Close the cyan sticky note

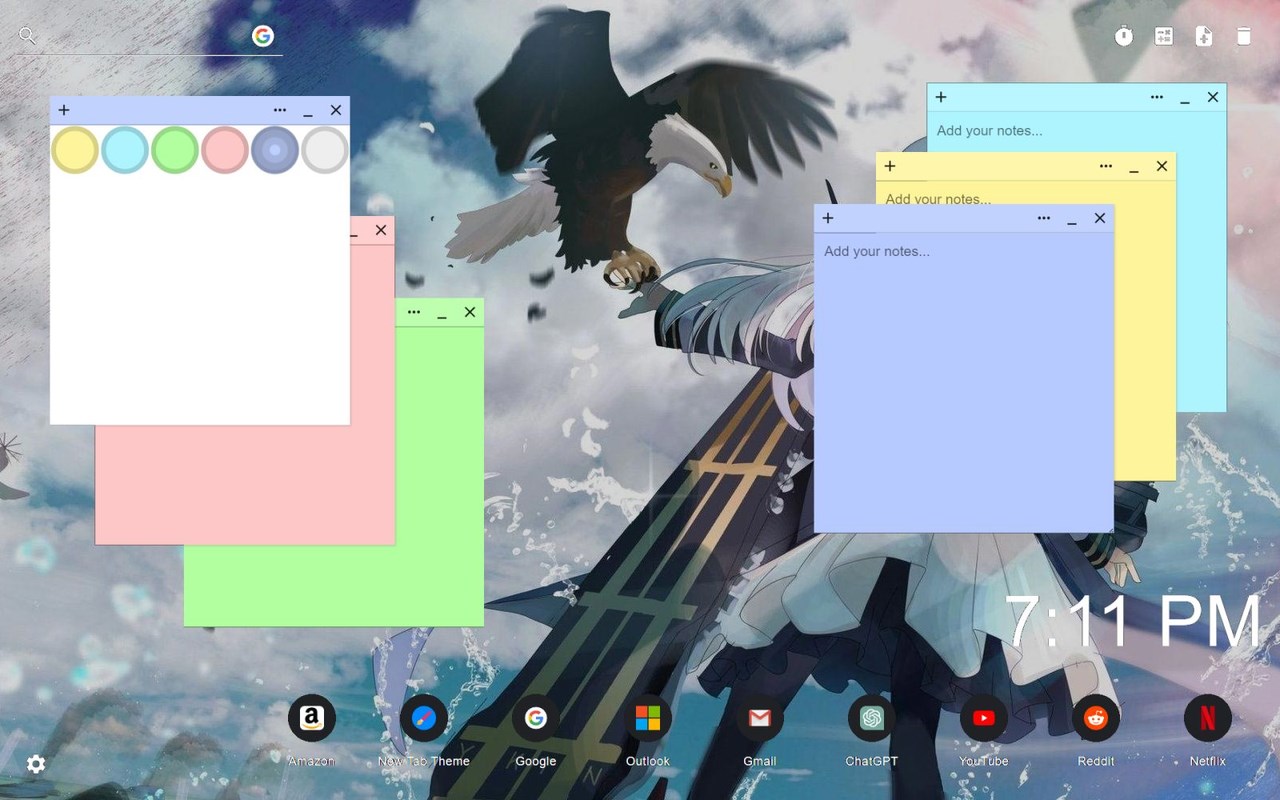click(1213, 97)
